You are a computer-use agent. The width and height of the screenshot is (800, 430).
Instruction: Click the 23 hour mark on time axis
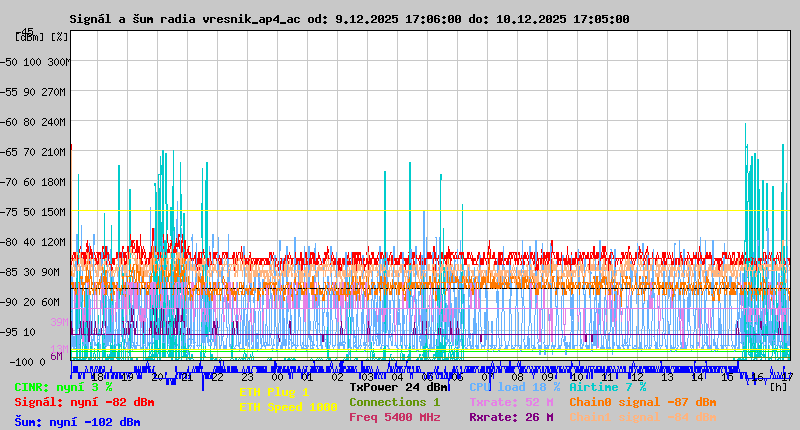click(247, 376)
